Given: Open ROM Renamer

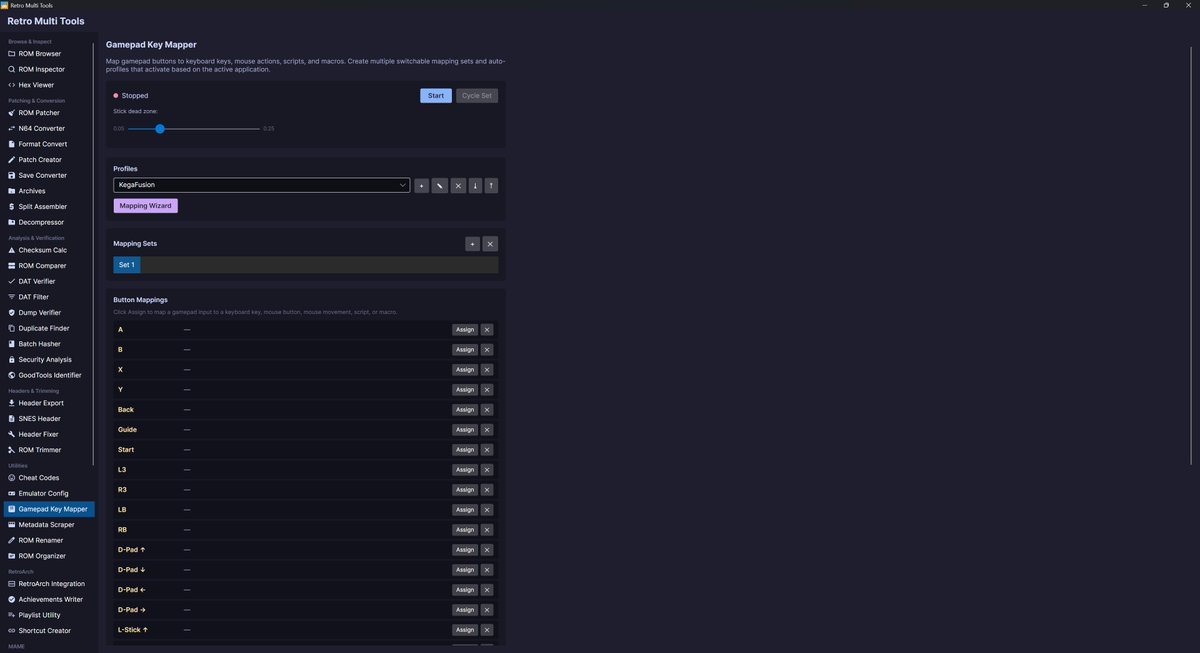Looking at the screenshot, I should coord(49,540).
